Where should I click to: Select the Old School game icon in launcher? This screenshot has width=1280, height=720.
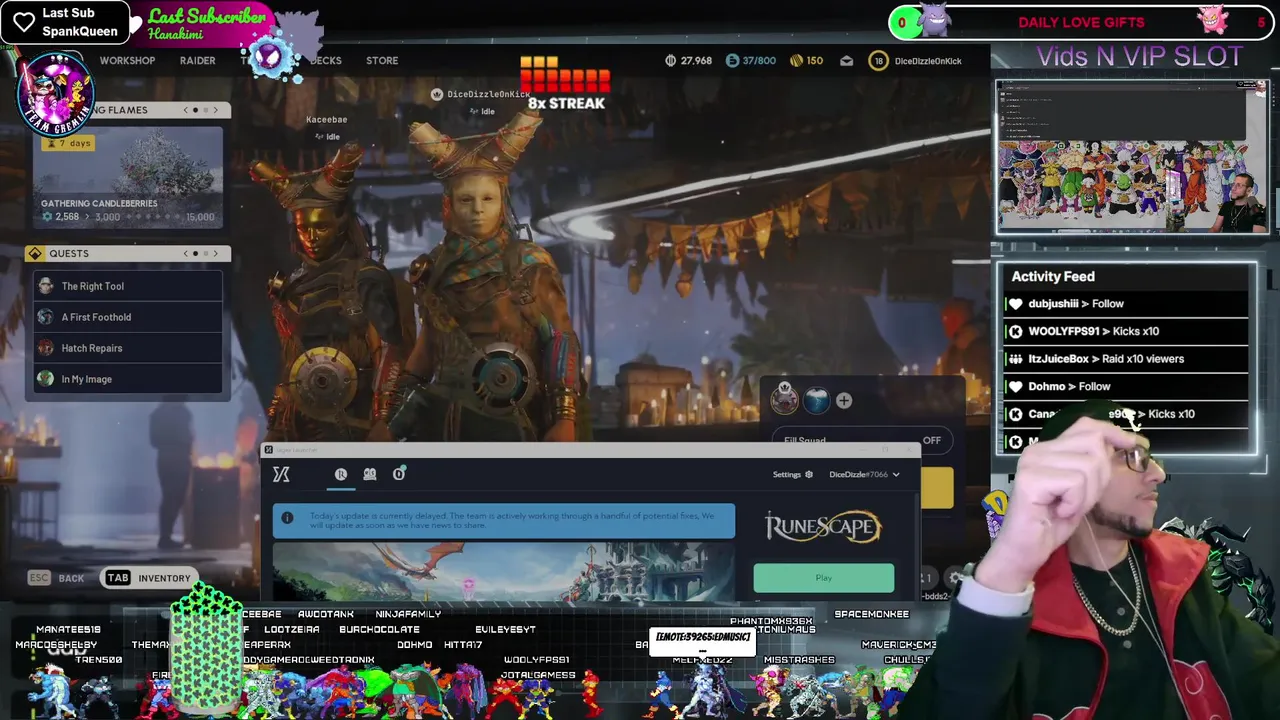pos(370,474)
